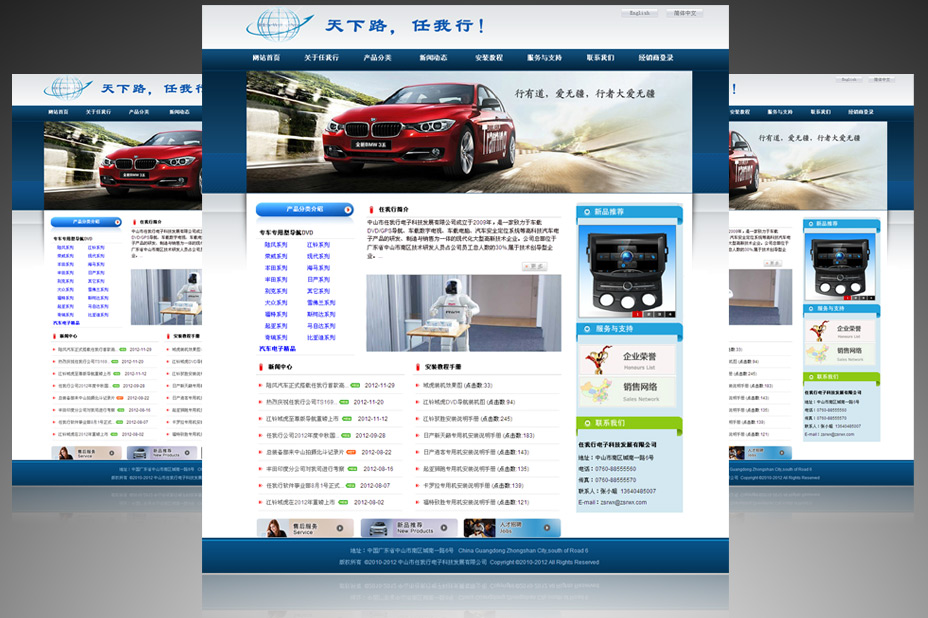Image resolution: width=928 pixels, height=618 pixels.
Task: Click the globe logo on the left page
Action: point(67,88)
